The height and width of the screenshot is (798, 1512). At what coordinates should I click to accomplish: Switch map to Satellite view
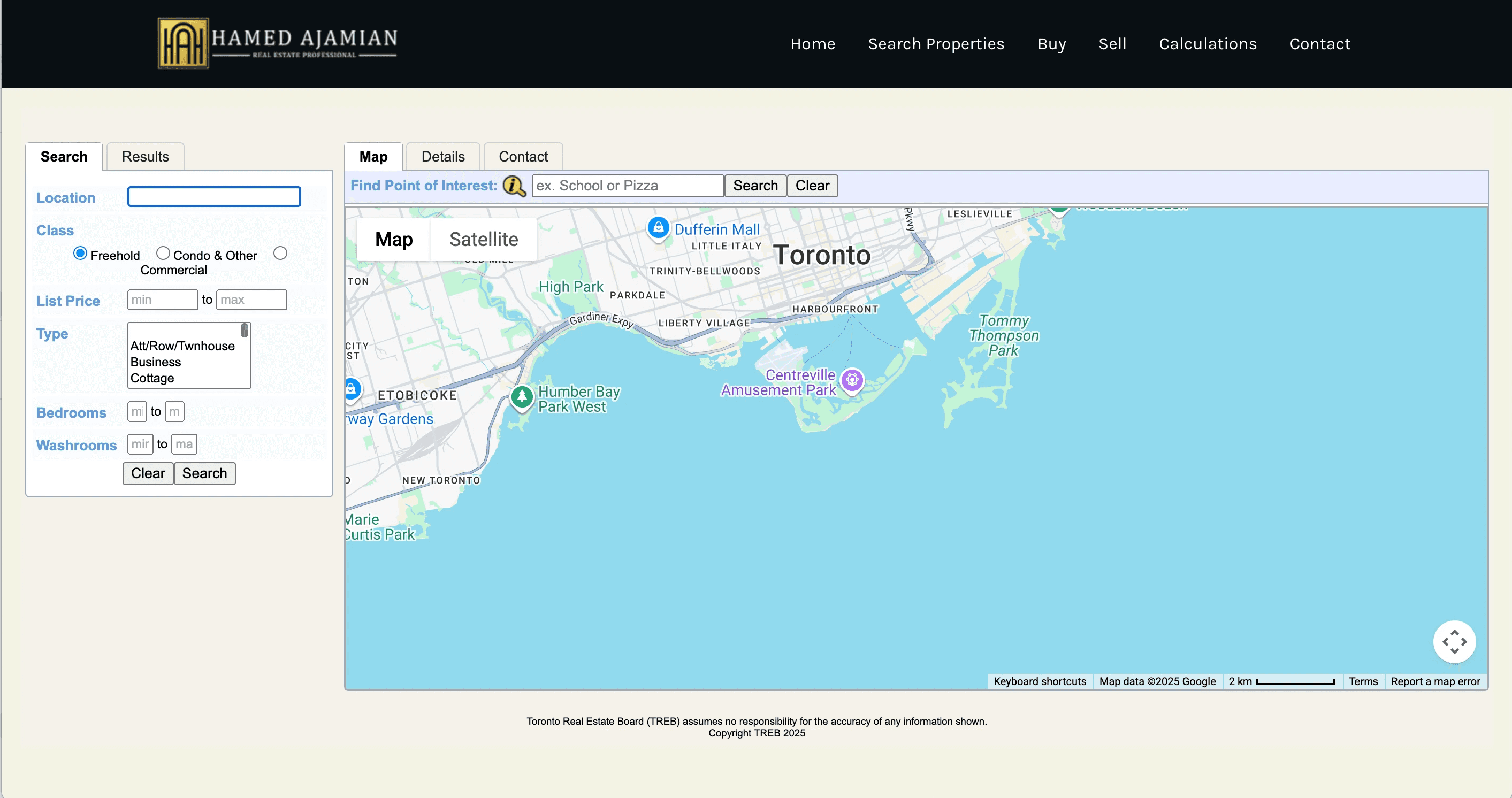(x=483, y=240)
